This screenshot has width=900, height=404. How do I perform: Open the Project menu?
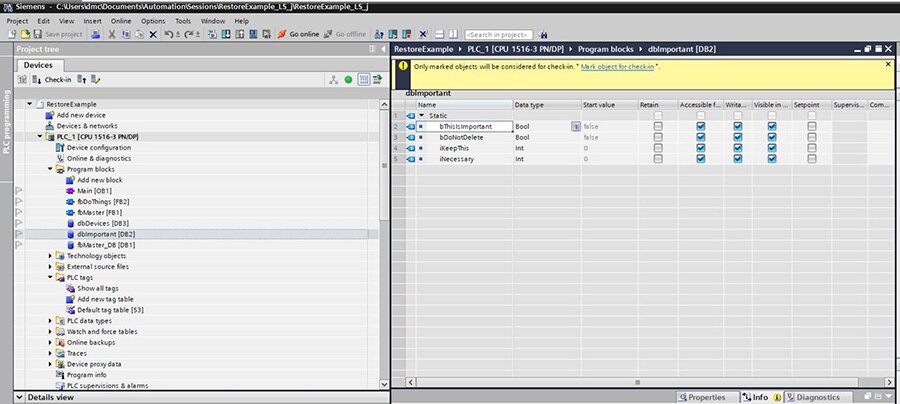coord(17,21)
